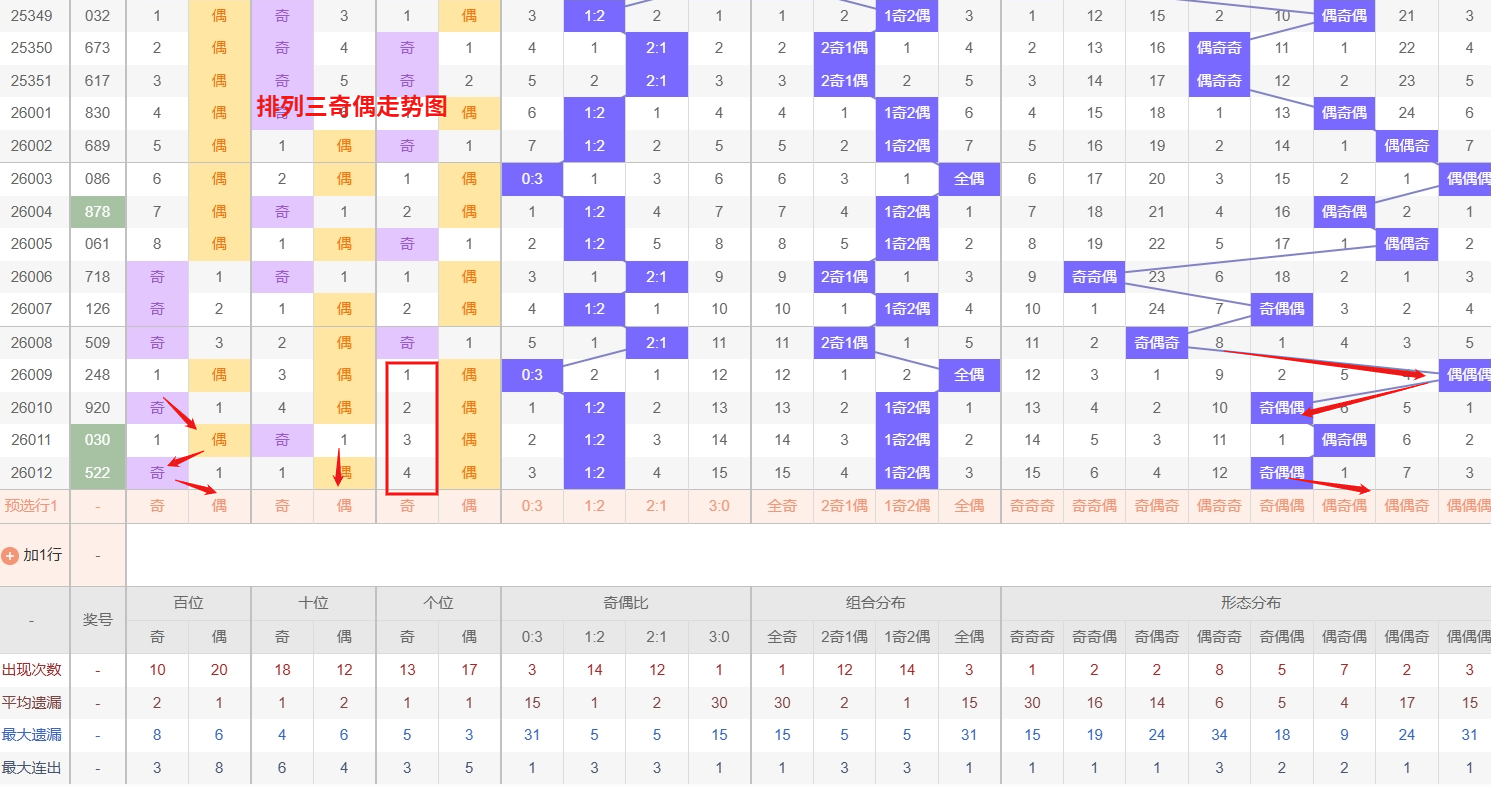The height and width of the screenshot is (787, 1491).
Task: Click the 组合分布 column group header
Action: tap(876, 603)
